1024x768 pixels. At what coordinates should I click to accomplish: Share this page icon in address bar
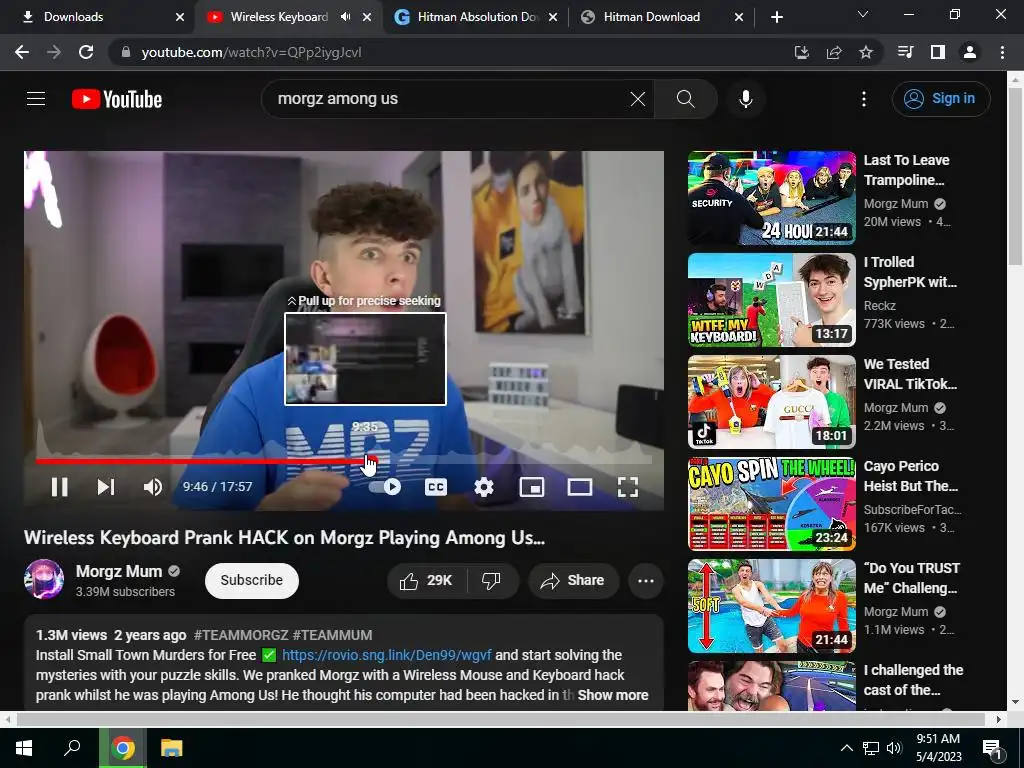click(x=834, y=52)
